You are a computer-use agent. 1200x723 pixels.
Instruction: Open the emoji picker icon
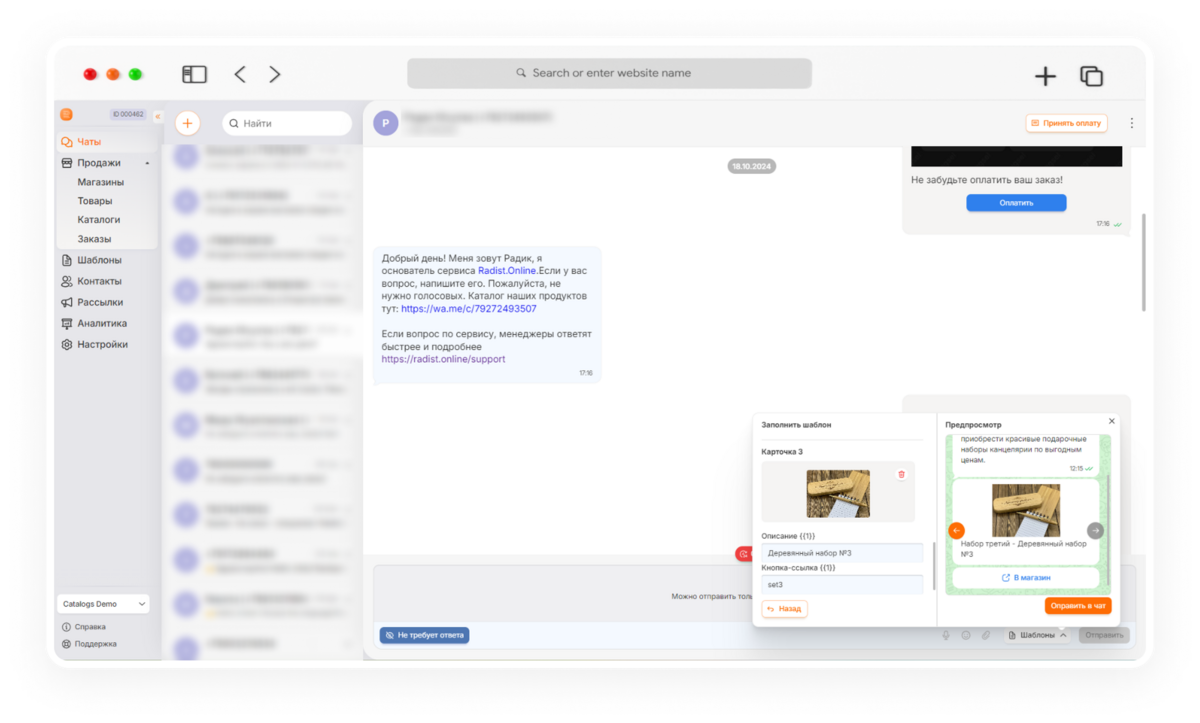click(x=966, y=635)
